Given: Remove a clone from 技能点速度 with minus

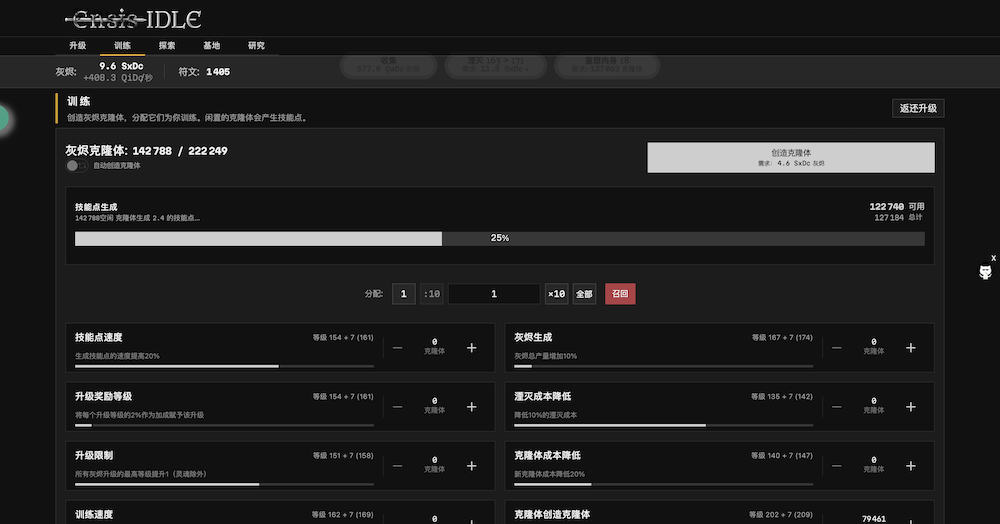Looking at the screenshot, I should coord(398,348).
